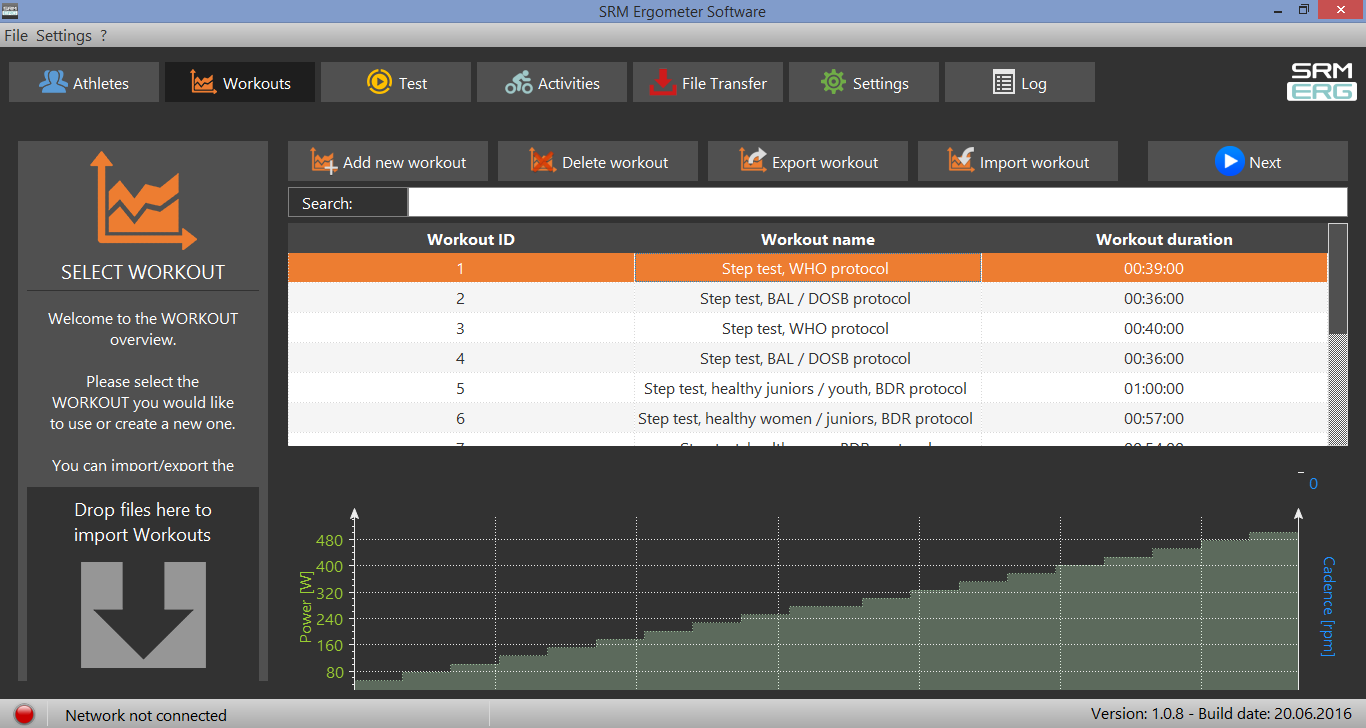This screenshot has height=728, width=1366.
Task: Open the Athletes section
Action: pos(84,83)
